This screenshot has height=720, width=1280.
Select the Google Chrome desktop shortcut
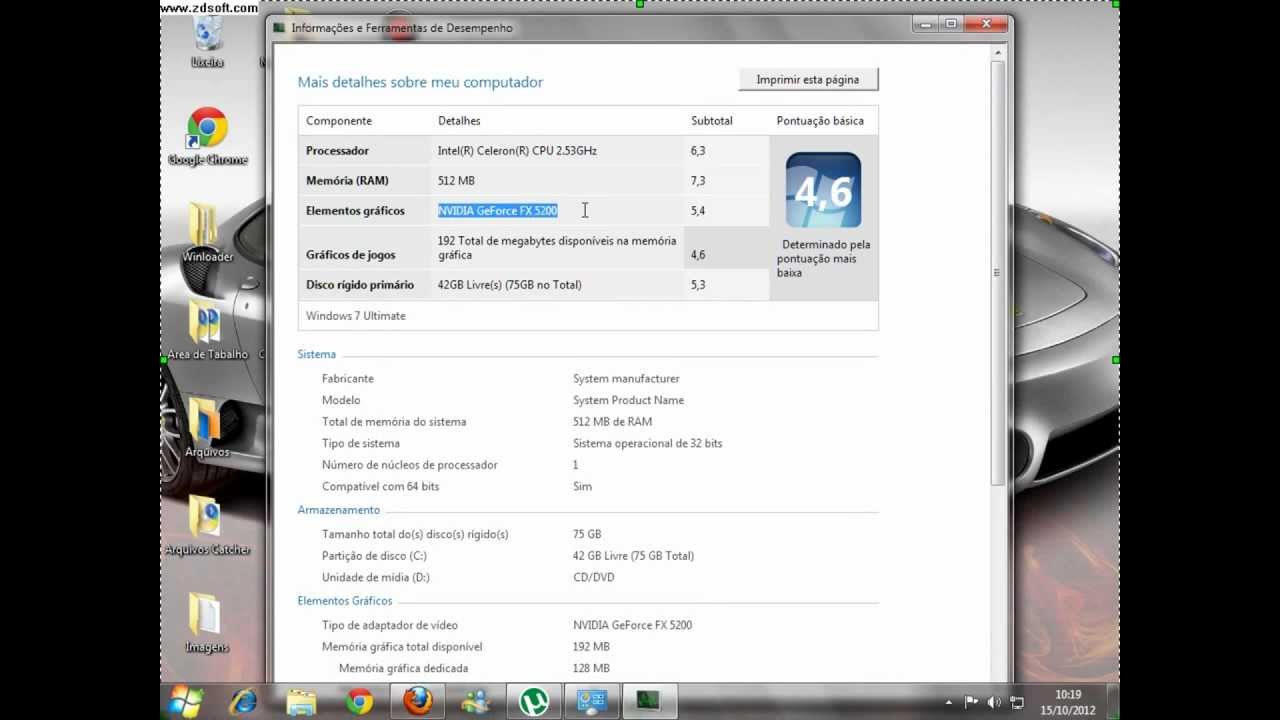pos(207,137)
